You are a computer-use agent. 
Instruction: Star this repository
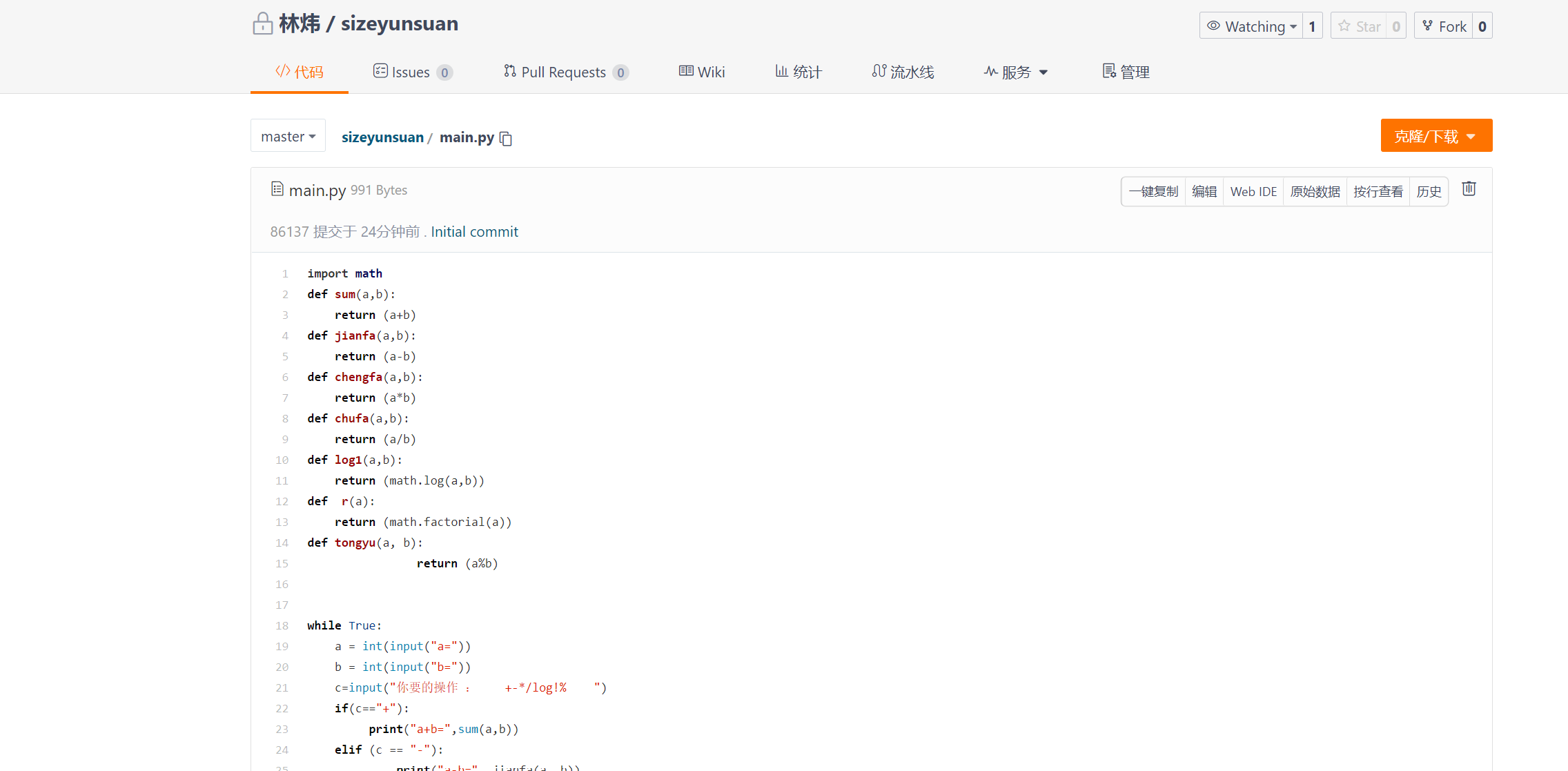click(1360, 26)
